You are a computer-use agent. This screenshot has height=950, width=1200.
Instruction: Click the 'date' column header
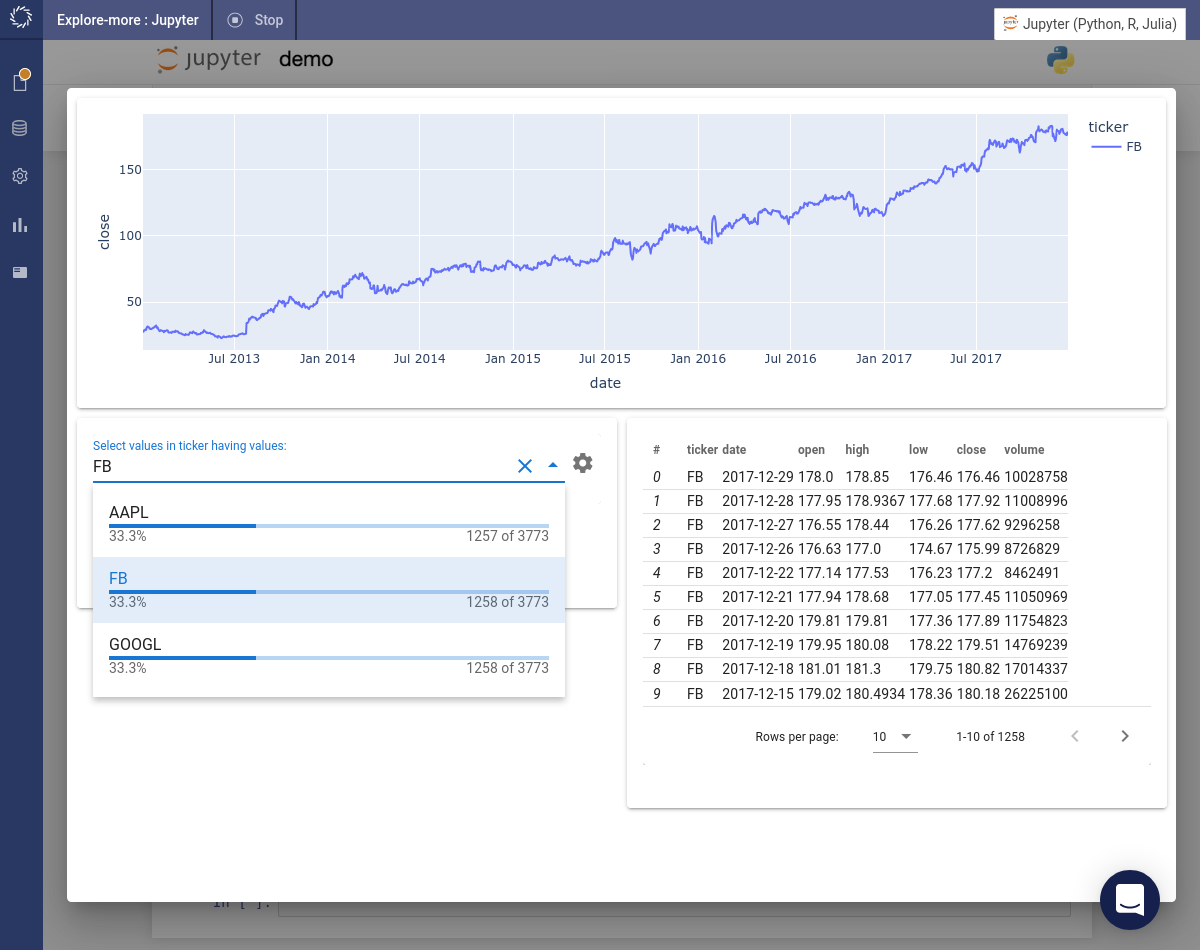[734, 450]
